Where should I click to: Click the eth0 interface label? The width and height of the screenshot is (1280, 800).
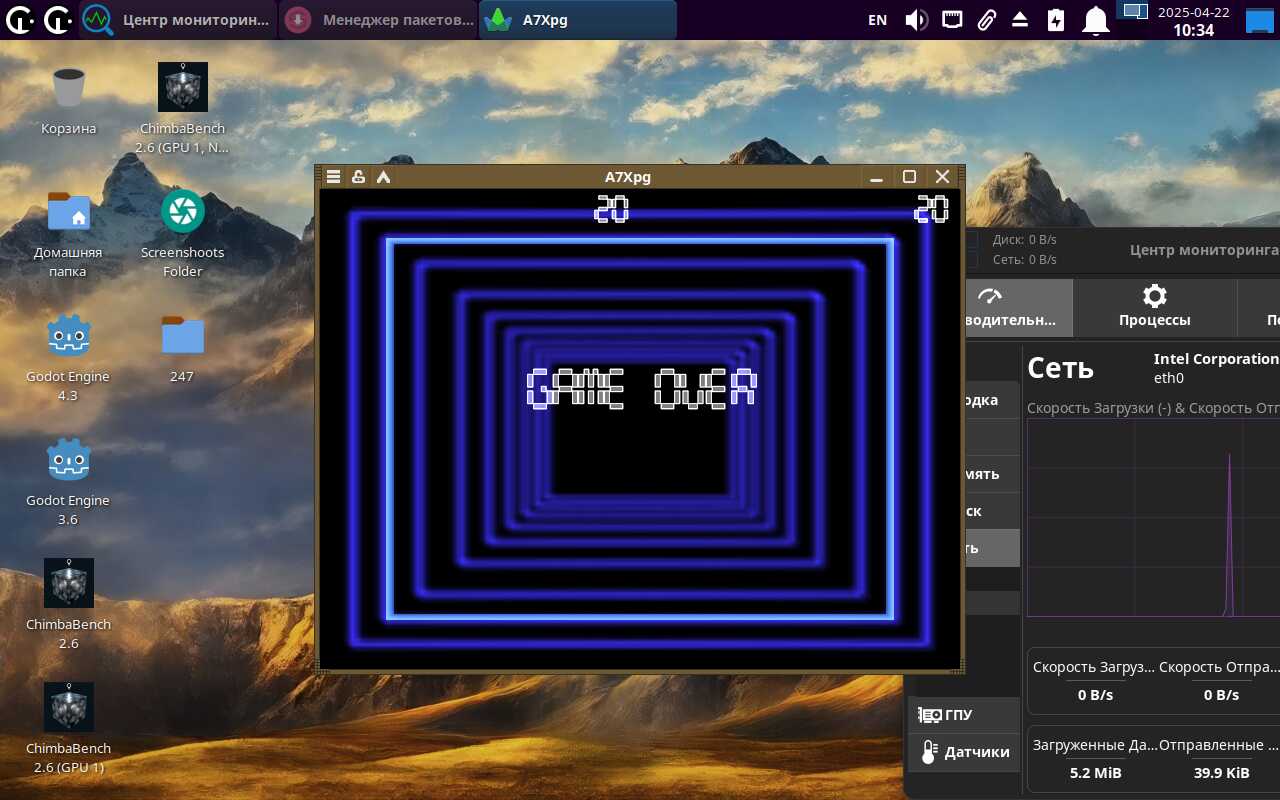[x=1169, y=378]
